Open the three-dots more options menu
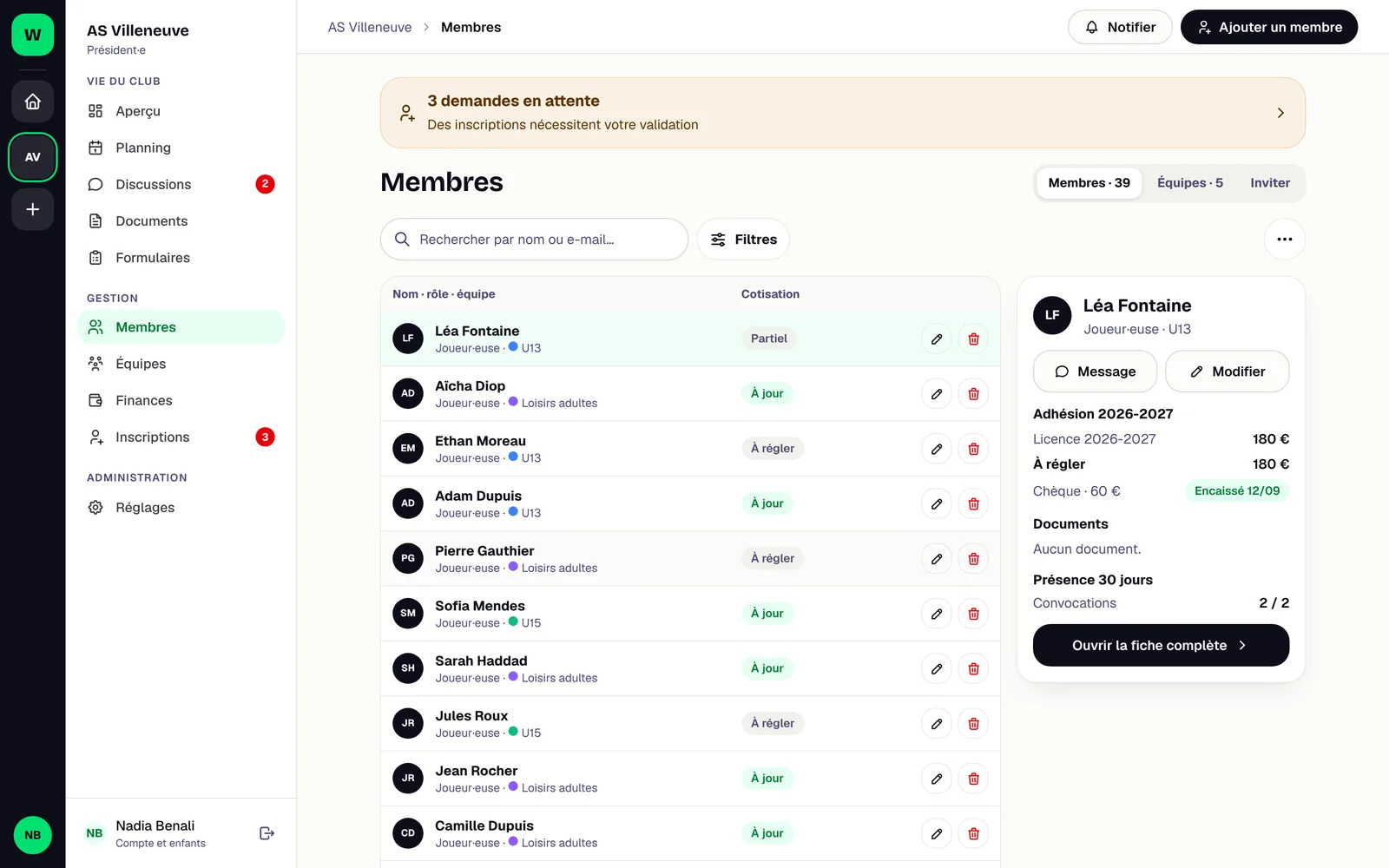Screen dimensions: 1389x868 (x=1285, y=240)
